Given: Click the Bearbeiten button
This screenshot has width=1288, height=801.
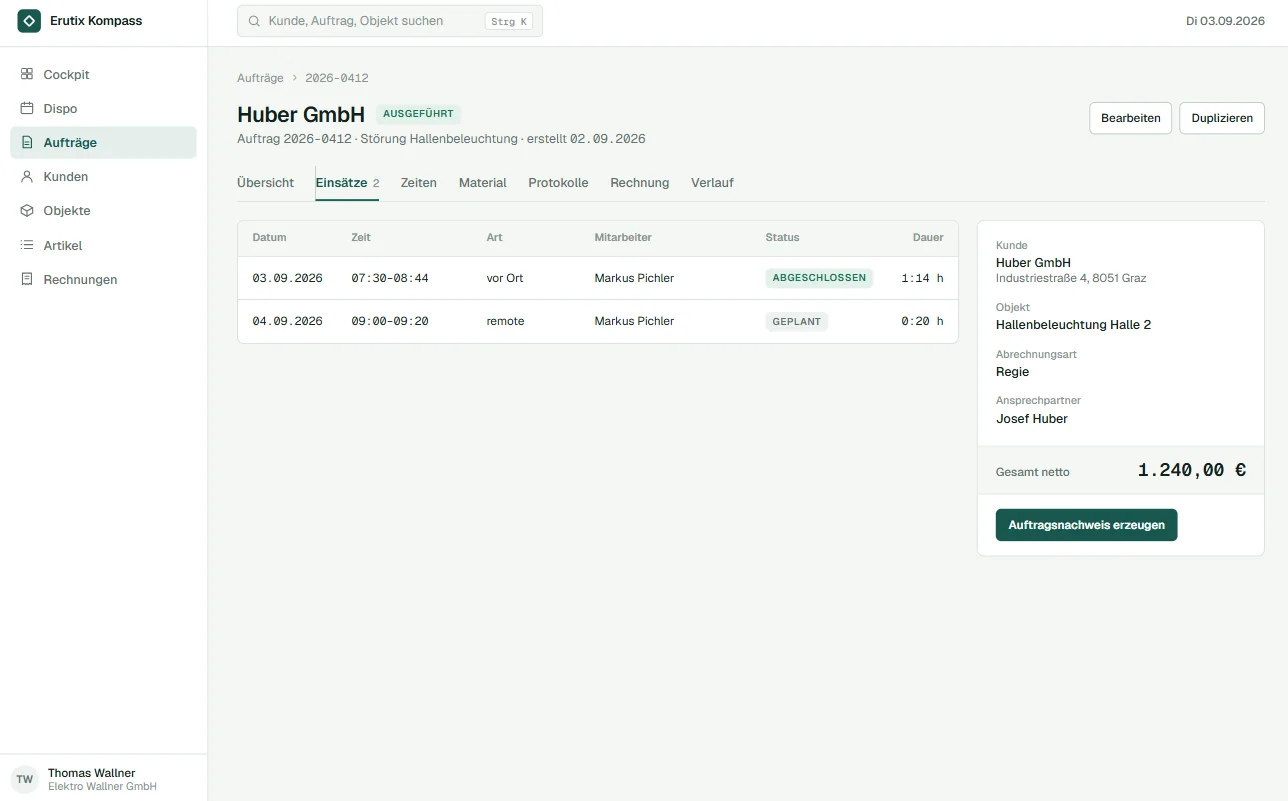Looking at the screenshot, I should pyautogui.click(x=1130, y=118).
